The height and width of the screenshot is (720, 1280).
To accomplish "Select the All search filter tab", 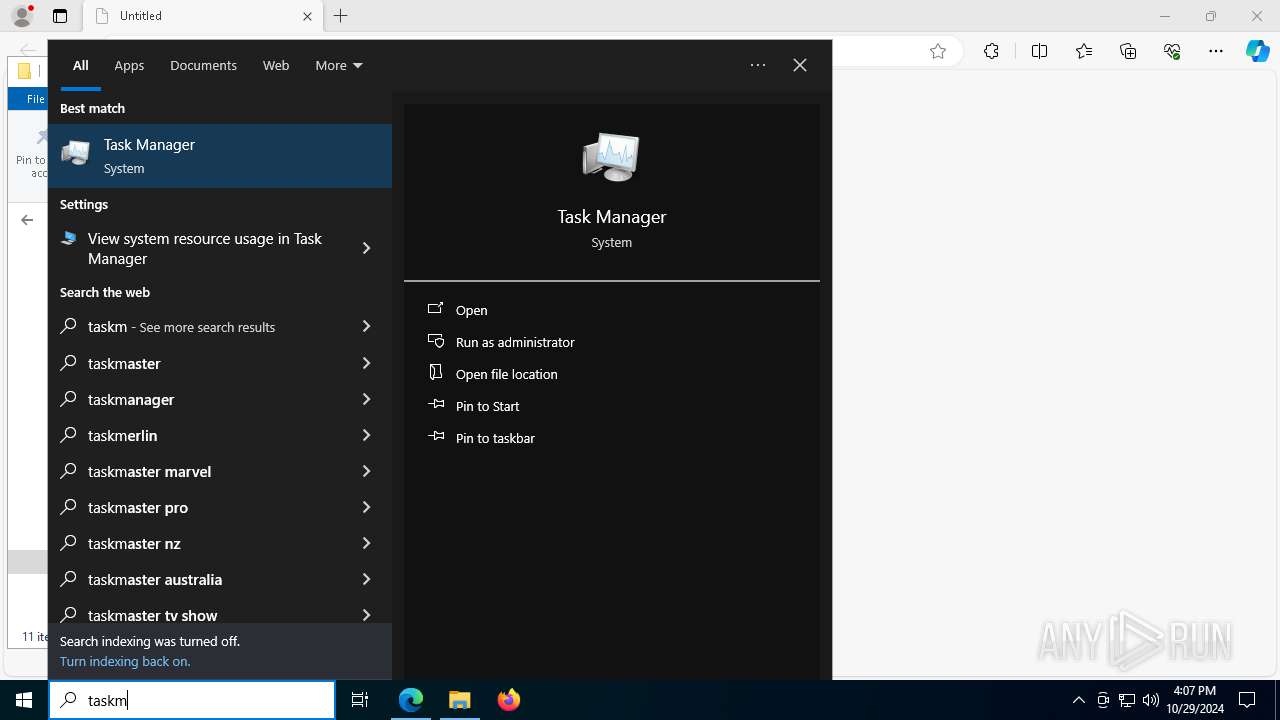I will click(x=81, y=65).
